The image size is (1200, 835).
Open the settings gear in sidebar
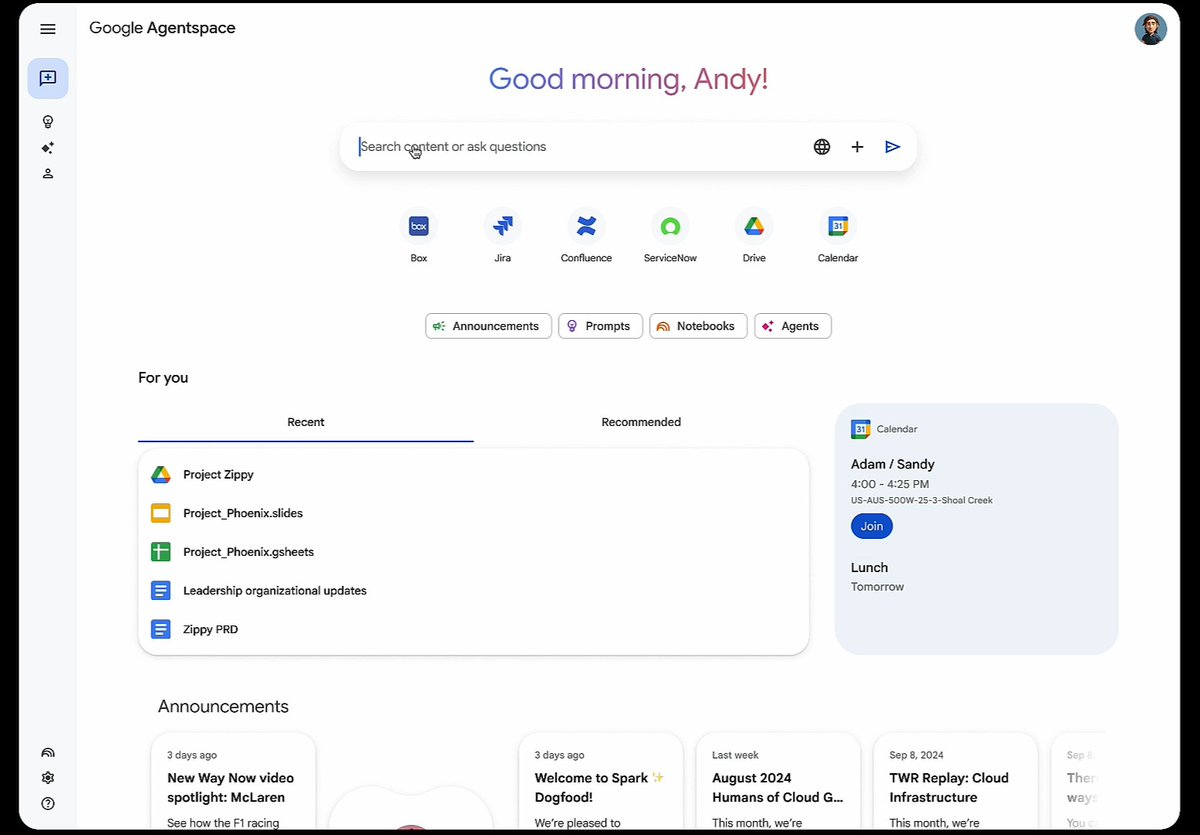[x=47, y=778]
